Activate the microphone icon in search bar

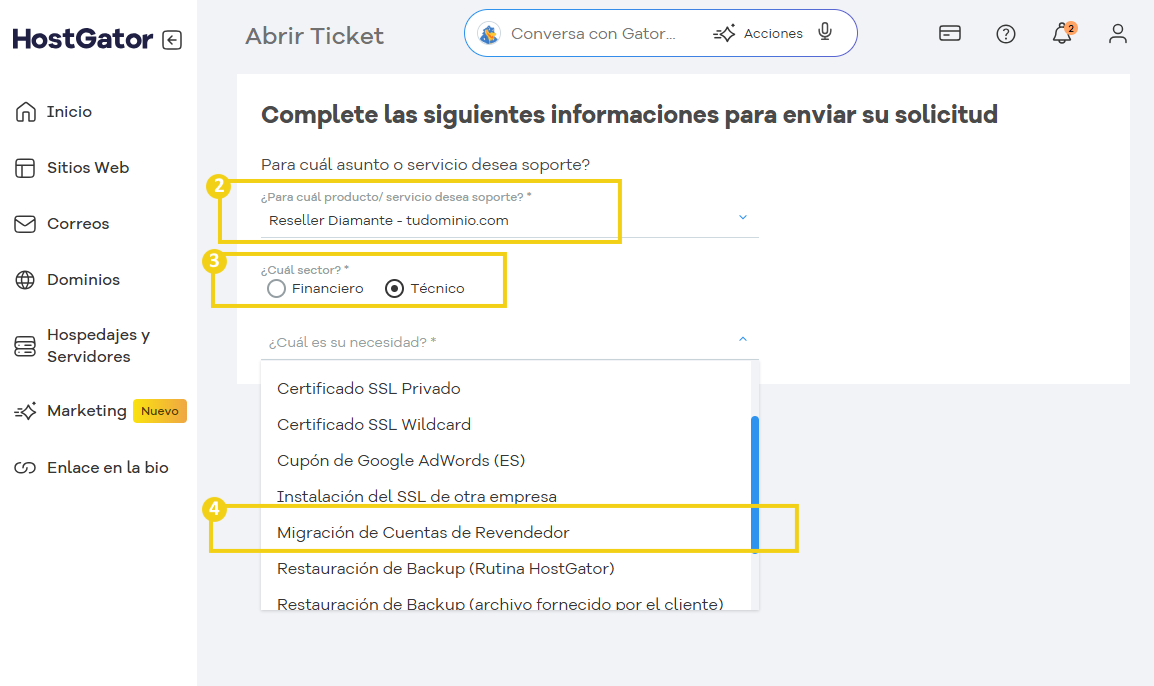point(824,32)
